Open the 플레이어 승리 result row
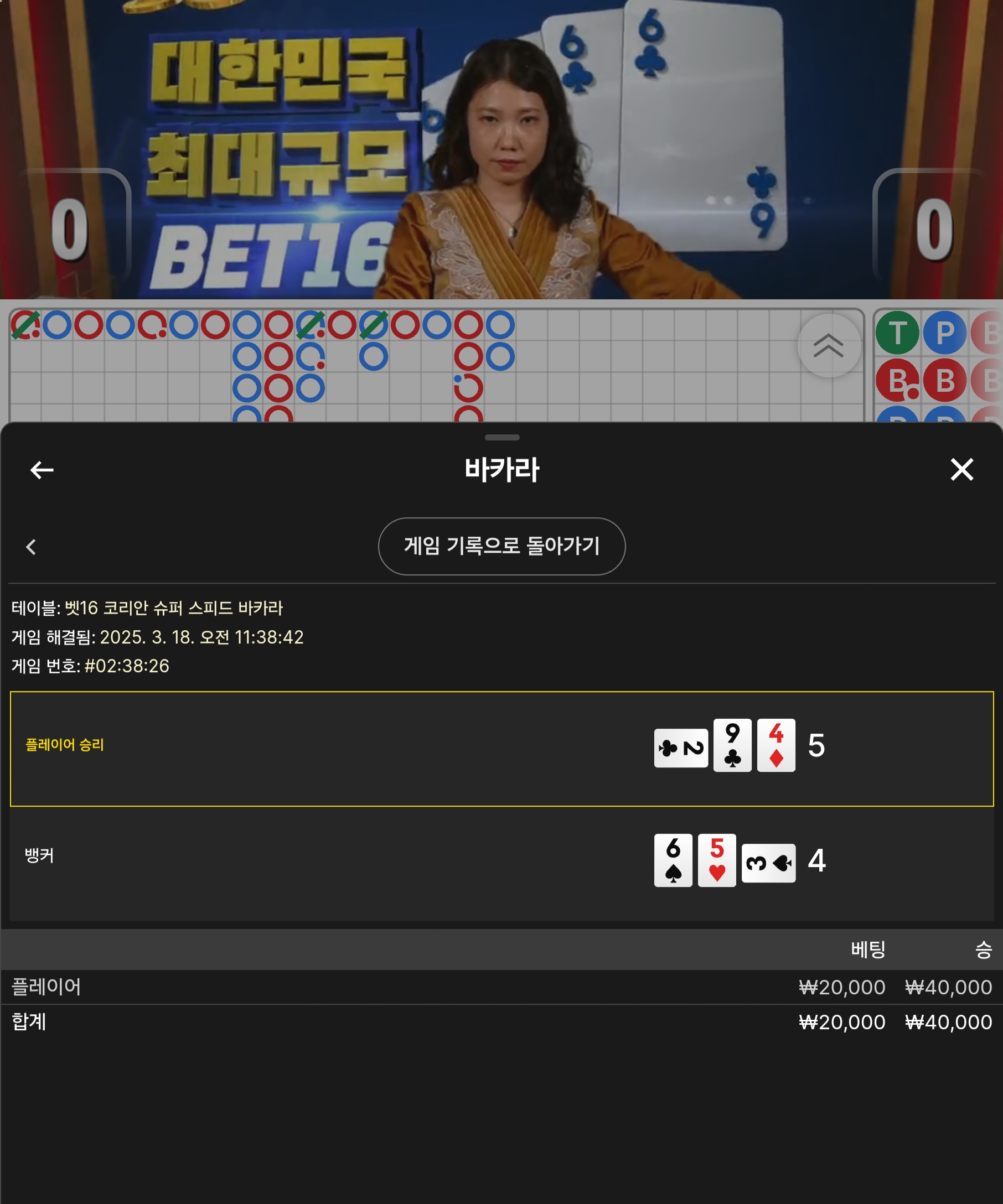This screenshot has height=1204, width=1003. click(x=502, y=749)
